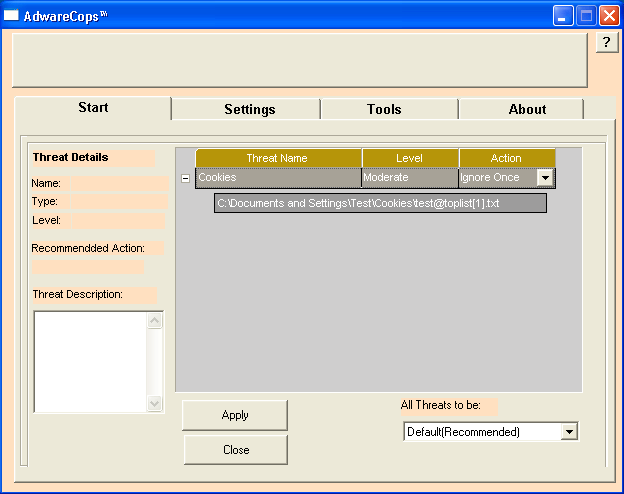This screenshot has height=494, width=624.
Task: Click inside the Threat Description text box
Action: point(90,361)
